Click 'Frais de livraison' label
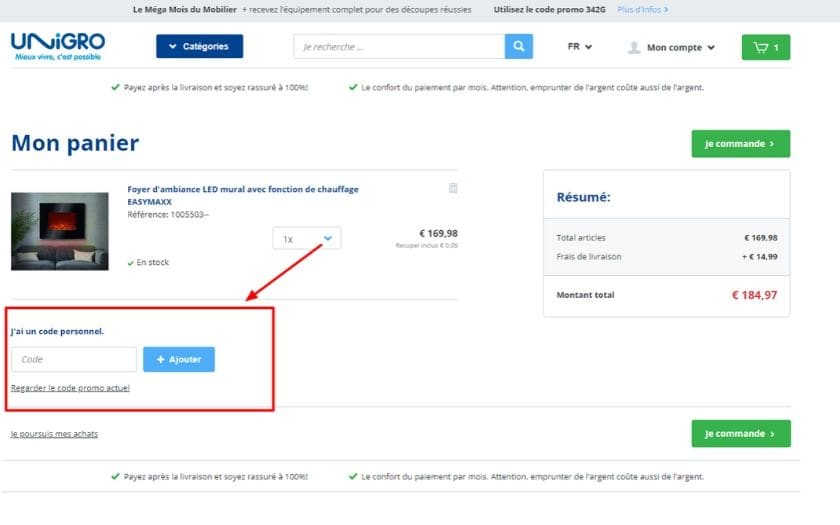Image resolution: width=840 pixels, height=525 pixels. coord(589,257)
